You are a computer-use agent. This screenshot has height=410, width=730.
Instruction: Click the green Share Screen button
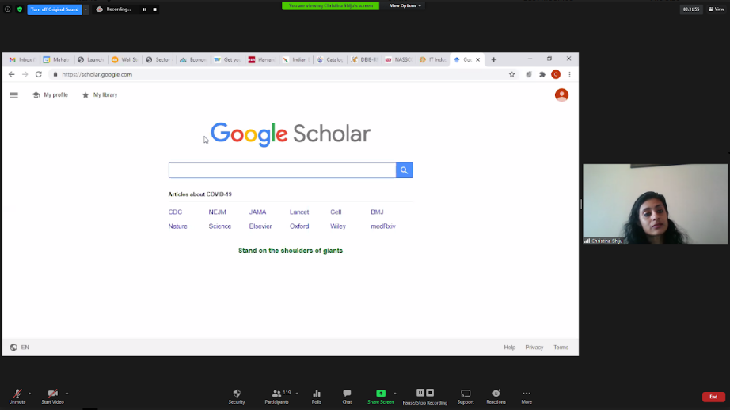380,393
